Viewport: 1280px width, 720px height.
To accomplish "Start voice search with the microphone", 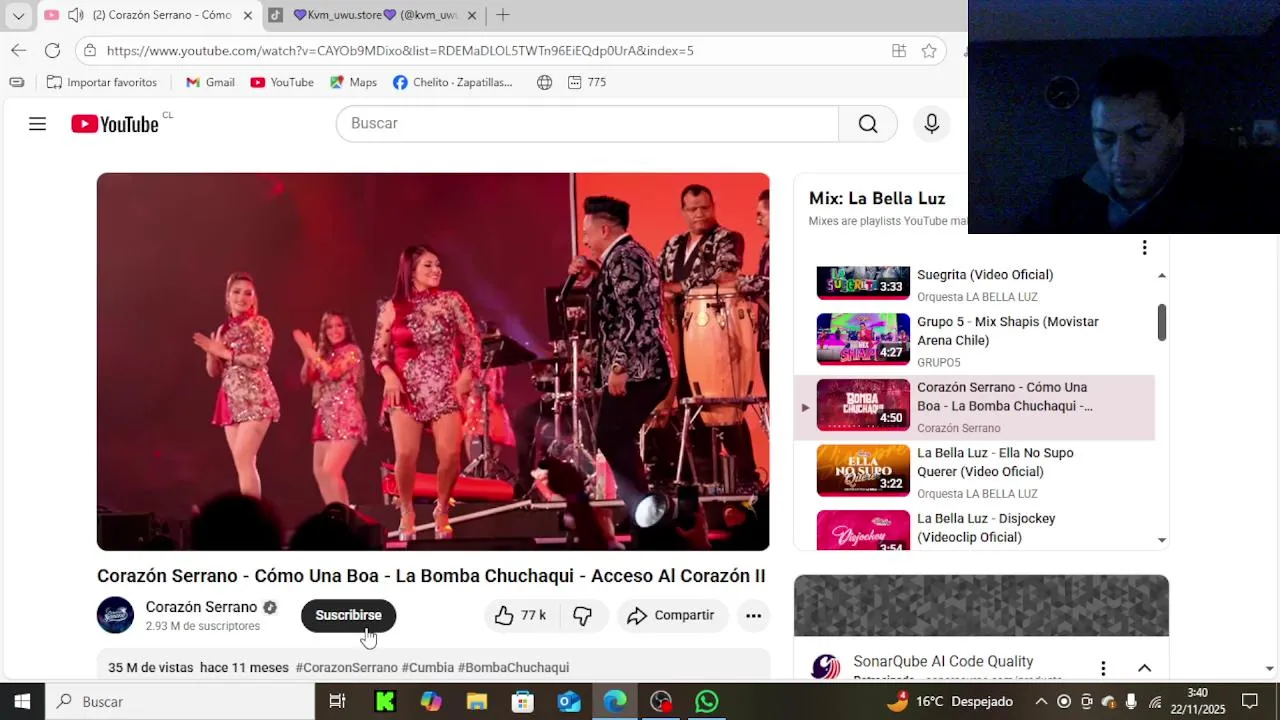I will point(931,123).
